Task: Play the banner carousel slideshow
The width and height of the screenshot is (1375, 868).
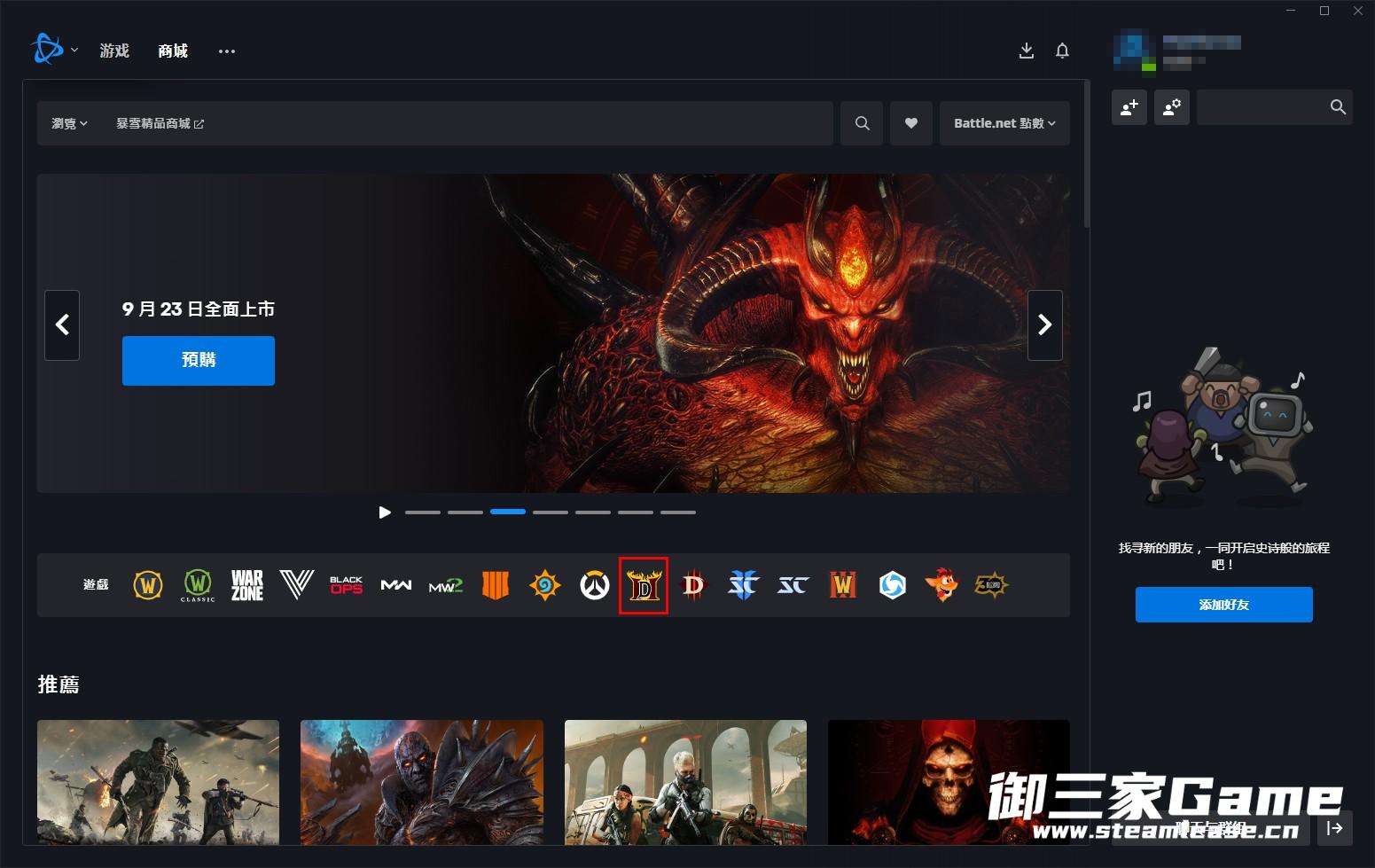Action: tap(385, 512)
